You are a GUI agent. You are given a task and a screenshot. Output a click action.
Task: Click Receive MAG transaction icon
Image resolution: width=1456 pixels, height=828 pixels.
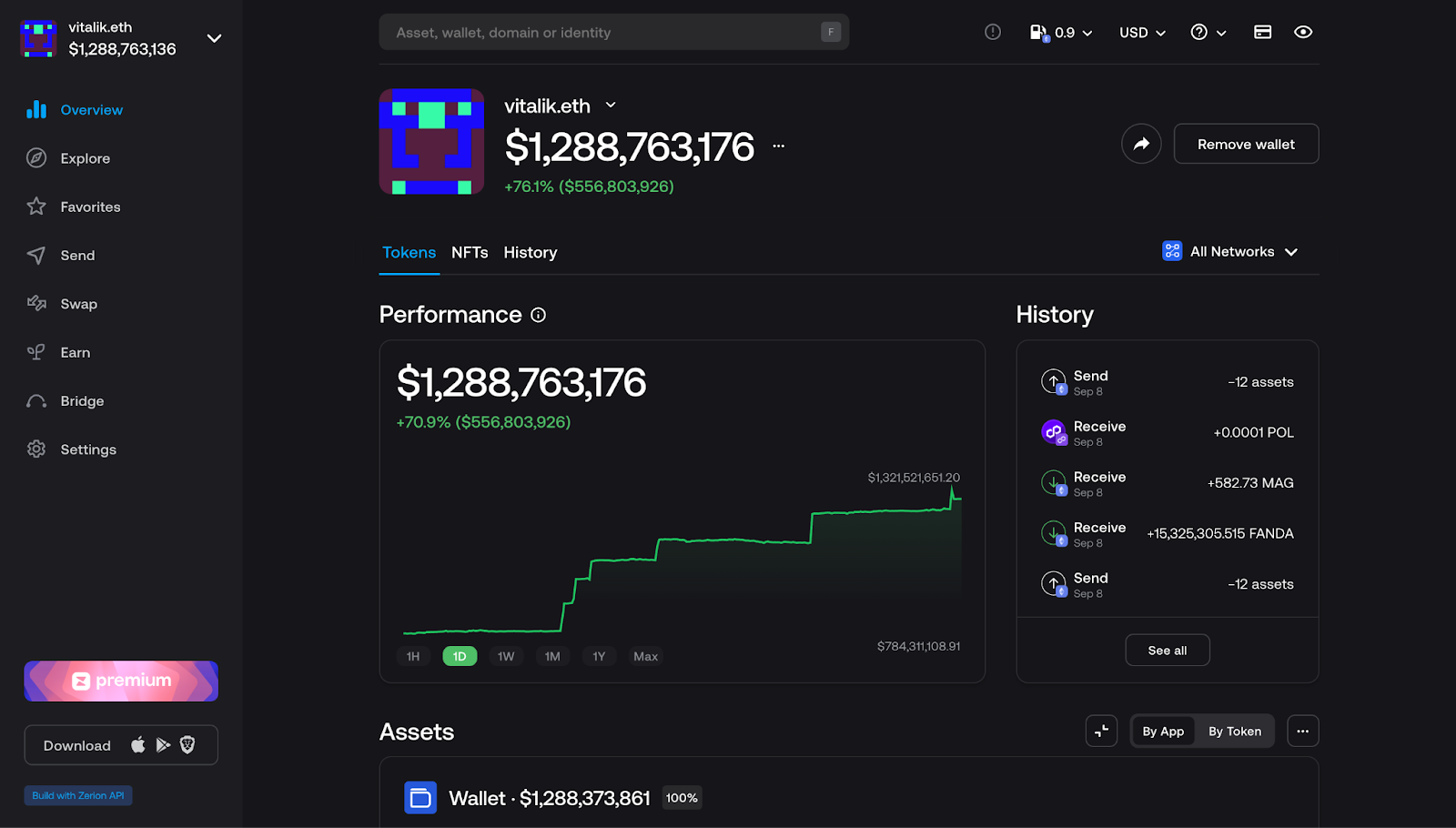pos(1054,483)
